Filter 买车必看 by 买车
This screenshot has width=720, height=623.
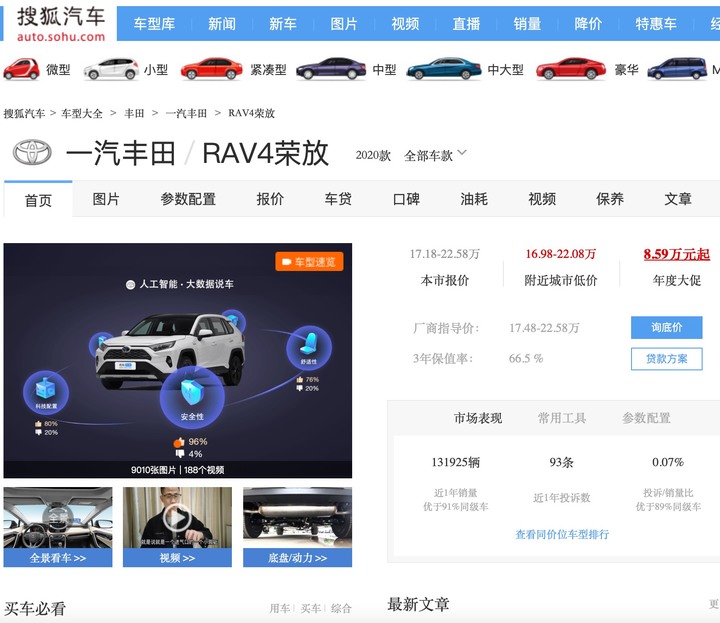(x=311, y=609)
